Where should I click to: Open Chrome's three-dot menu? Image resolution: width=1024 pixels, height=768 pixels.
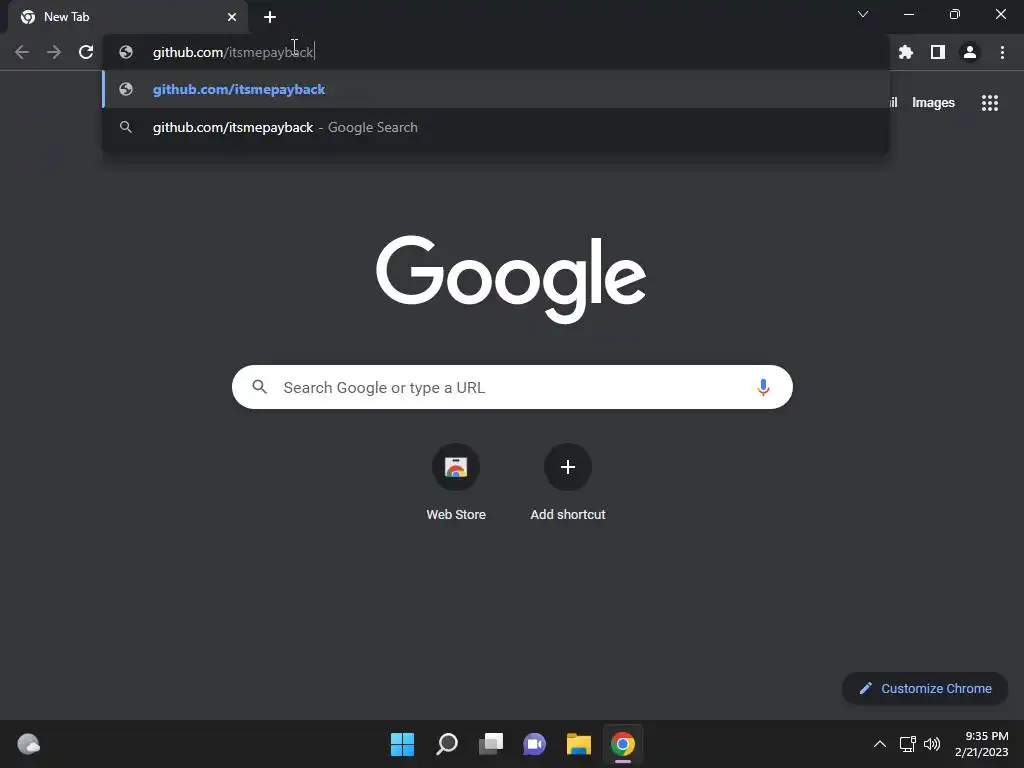tap(1002, 52)
